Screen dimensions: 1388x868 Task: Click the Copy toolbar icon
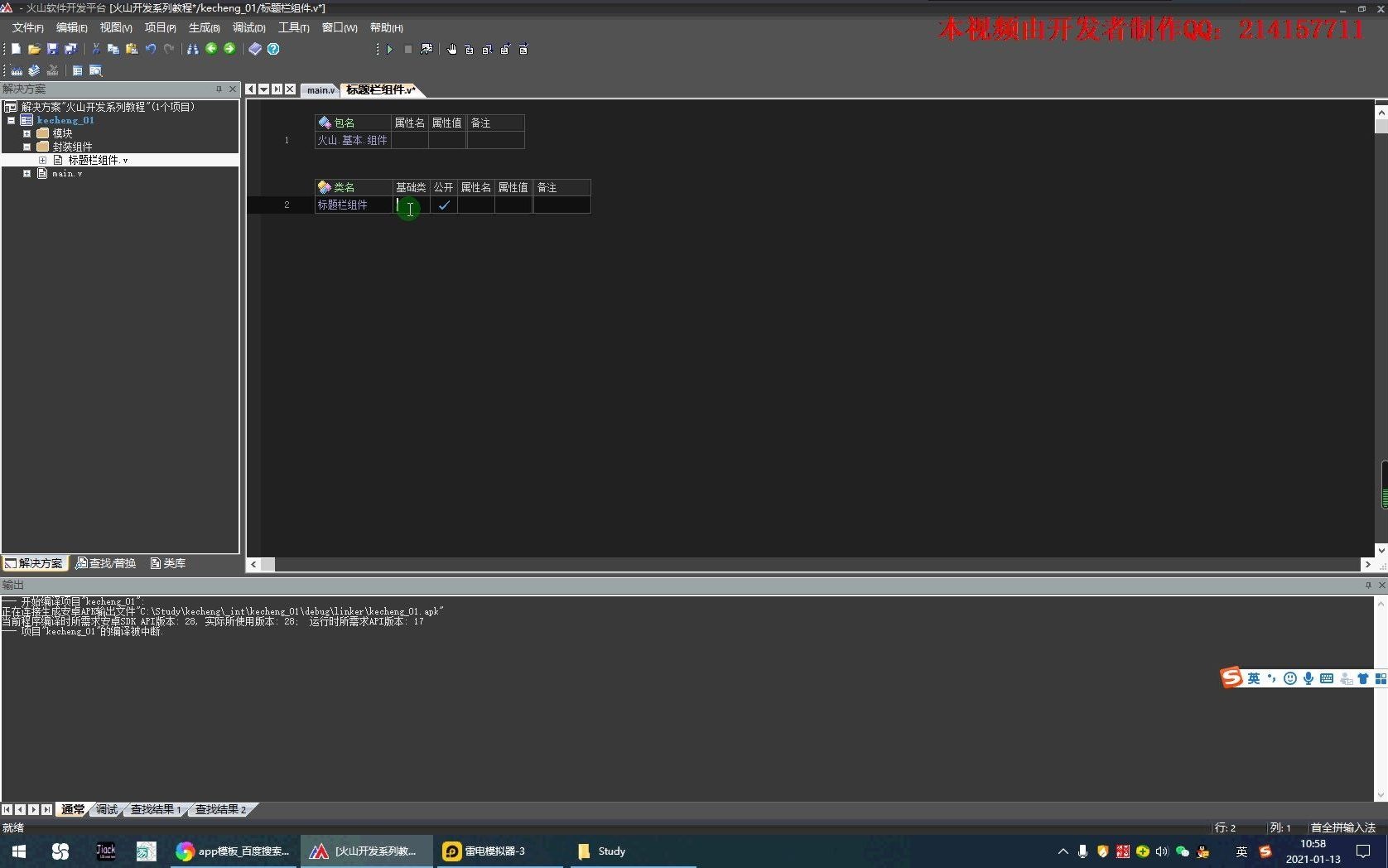(x=113, y=50)
